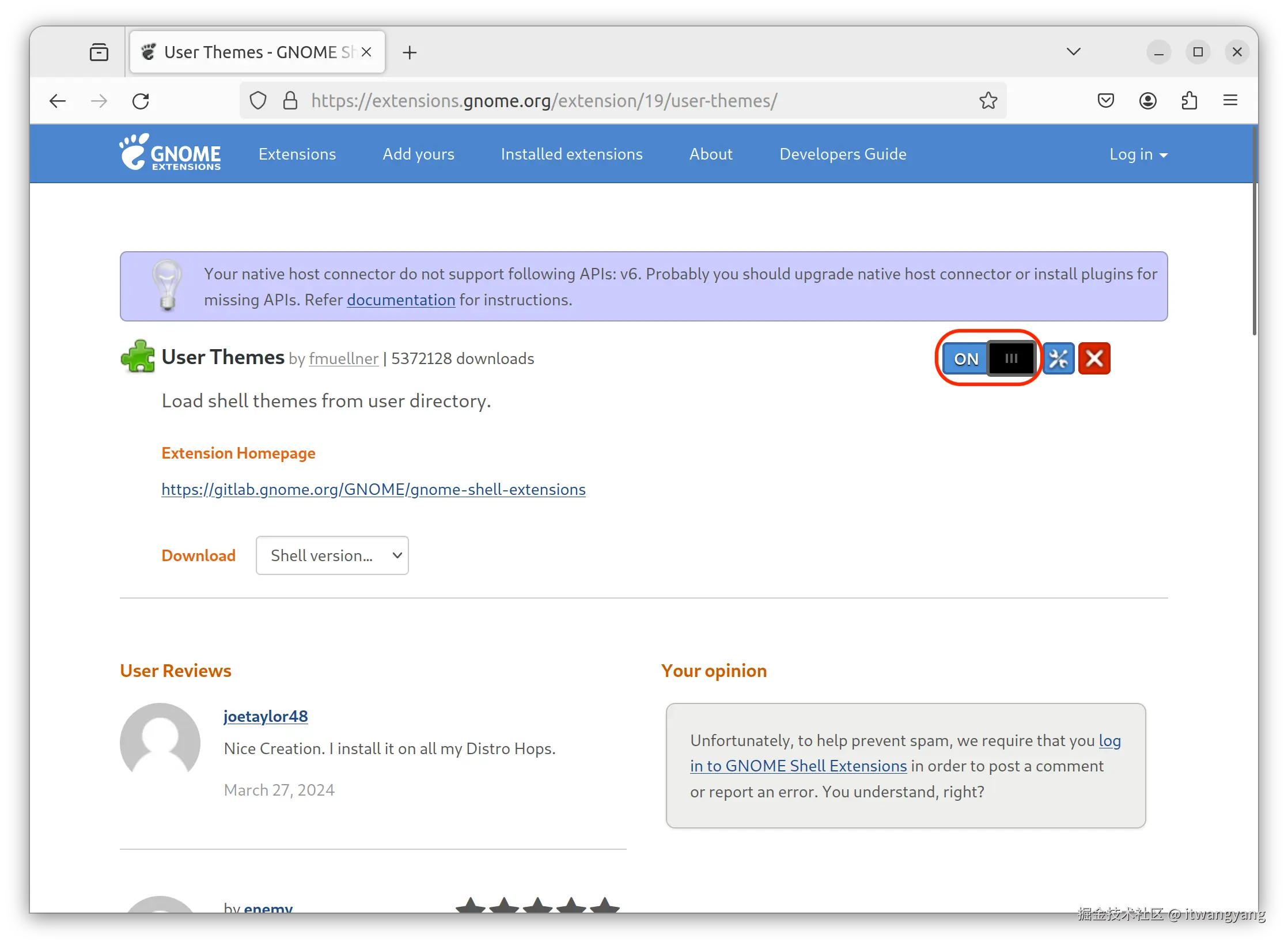Screen dimensions: 1288x946
Task: Open the Log in dropdown menu
Action: tap(1138, 154)
